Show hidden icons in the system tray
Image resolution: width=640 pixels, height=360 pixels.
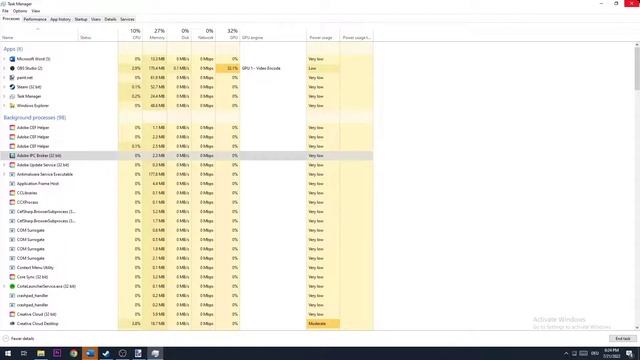click(x=566, y=353)
